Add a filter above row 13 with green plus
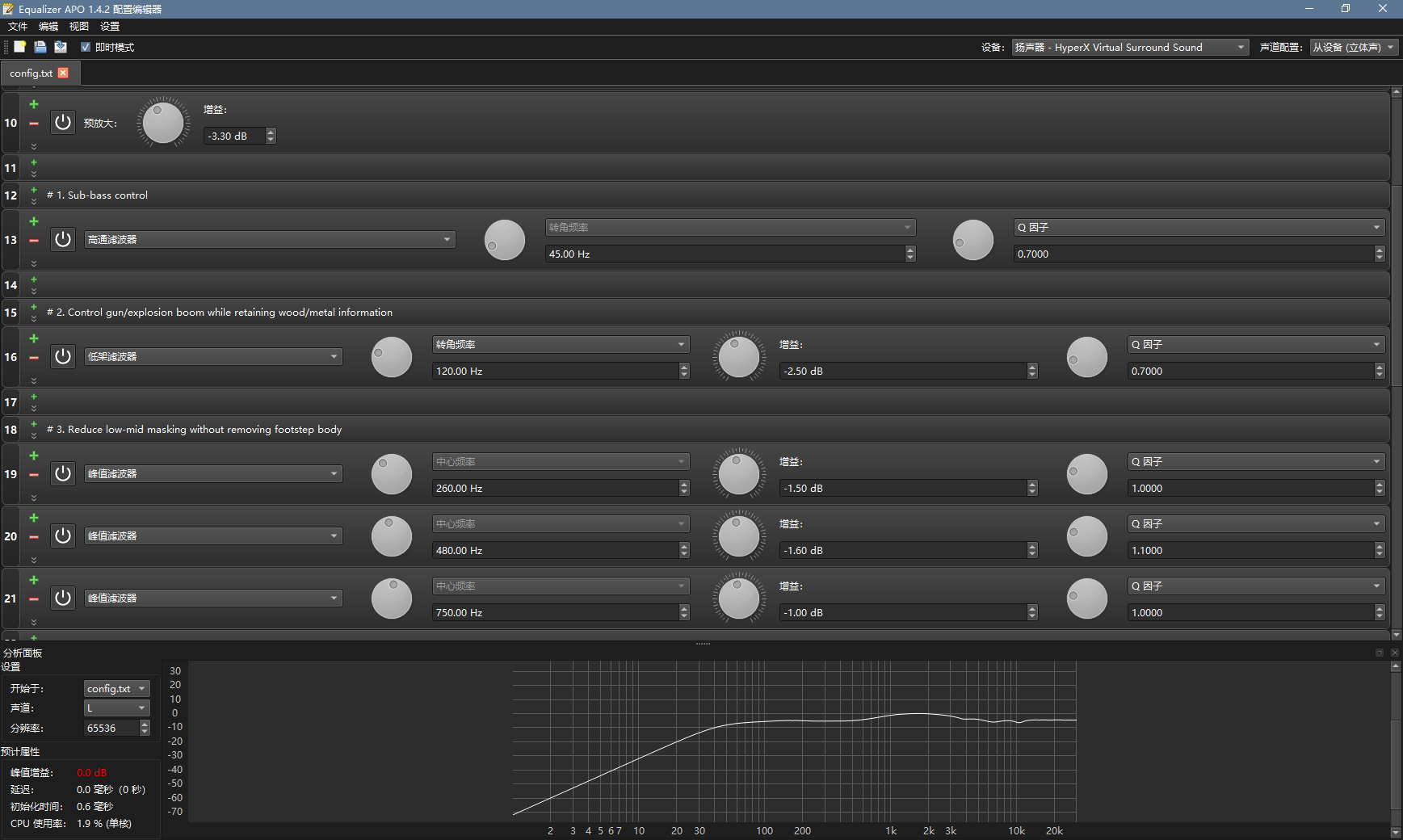Screen dimensions: 1403x840 34,221
